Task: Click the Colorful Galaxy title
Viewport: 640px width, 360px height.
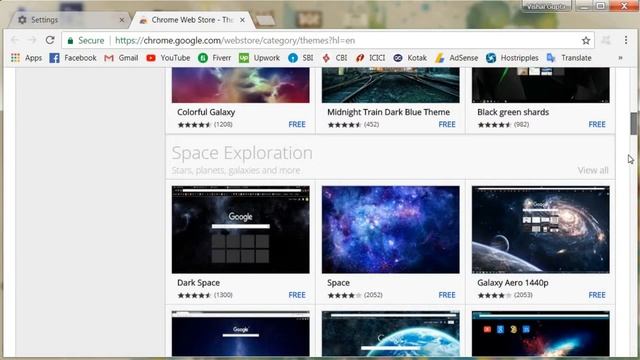Action: click(x=206, y=112)
